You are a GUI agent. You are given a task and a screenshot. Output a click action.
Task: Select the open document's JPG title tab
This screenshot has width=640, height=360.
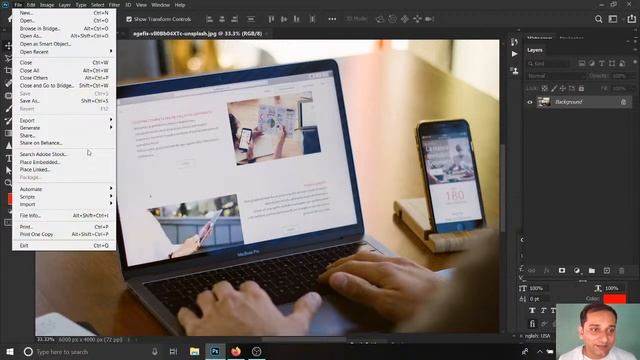coord(197,33)
